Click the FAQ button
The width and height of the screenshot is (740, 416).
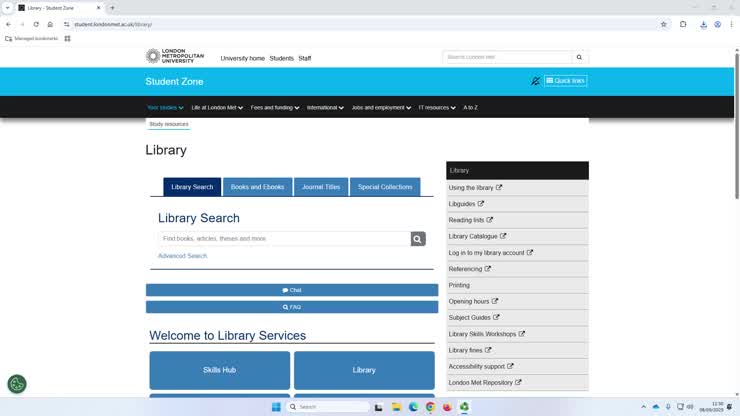point(292,307)
